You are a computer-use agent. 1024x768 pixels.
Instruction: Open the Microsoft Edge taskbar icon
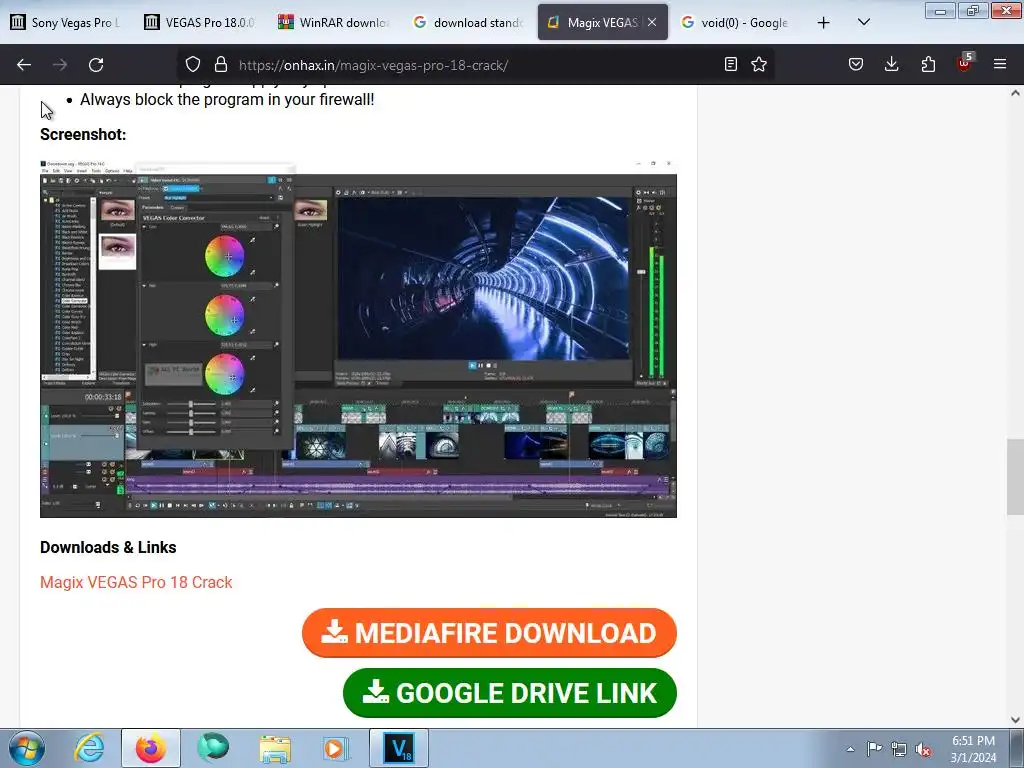(213, 748)
